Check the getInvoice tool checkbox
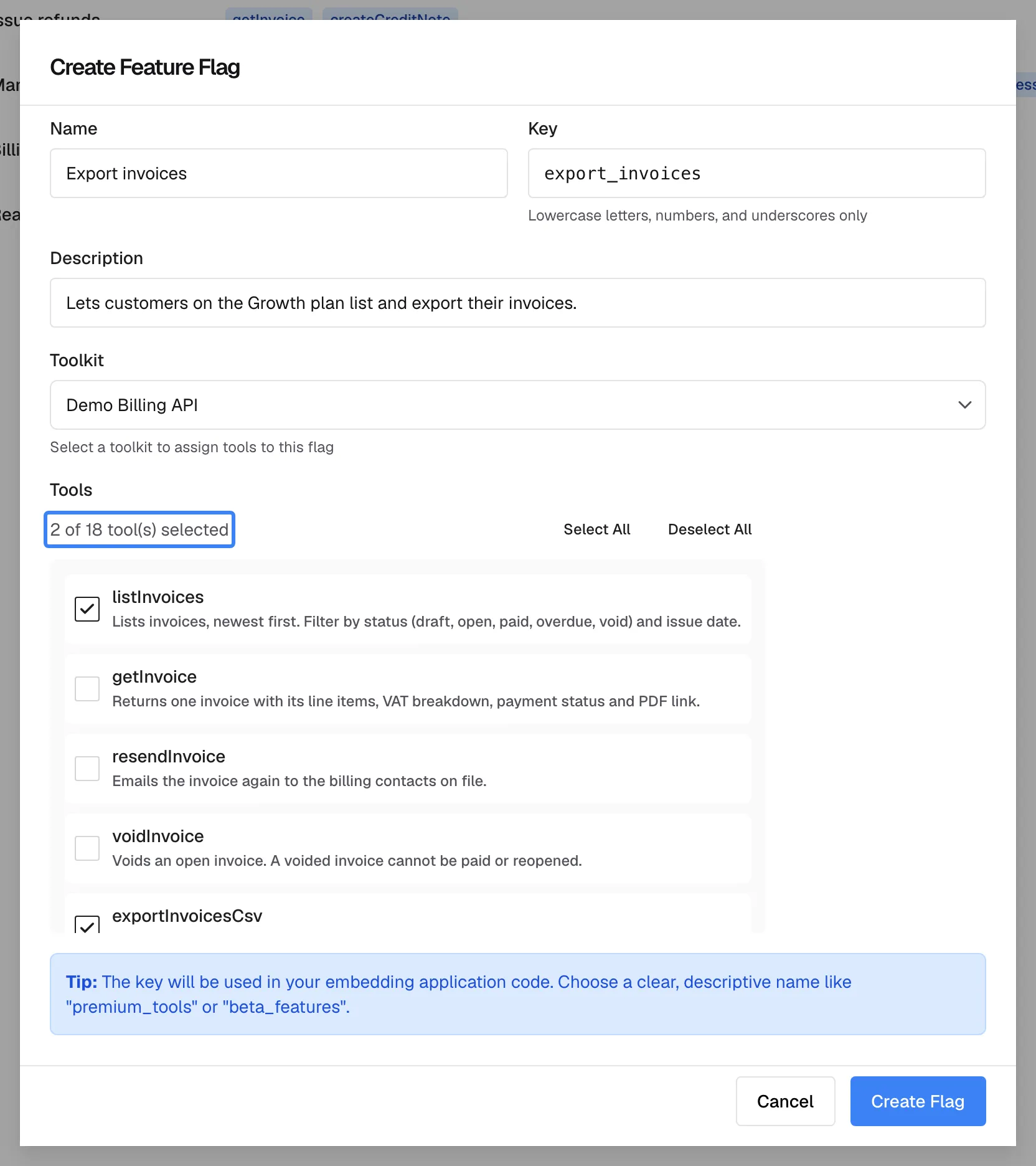 point(87,689)
